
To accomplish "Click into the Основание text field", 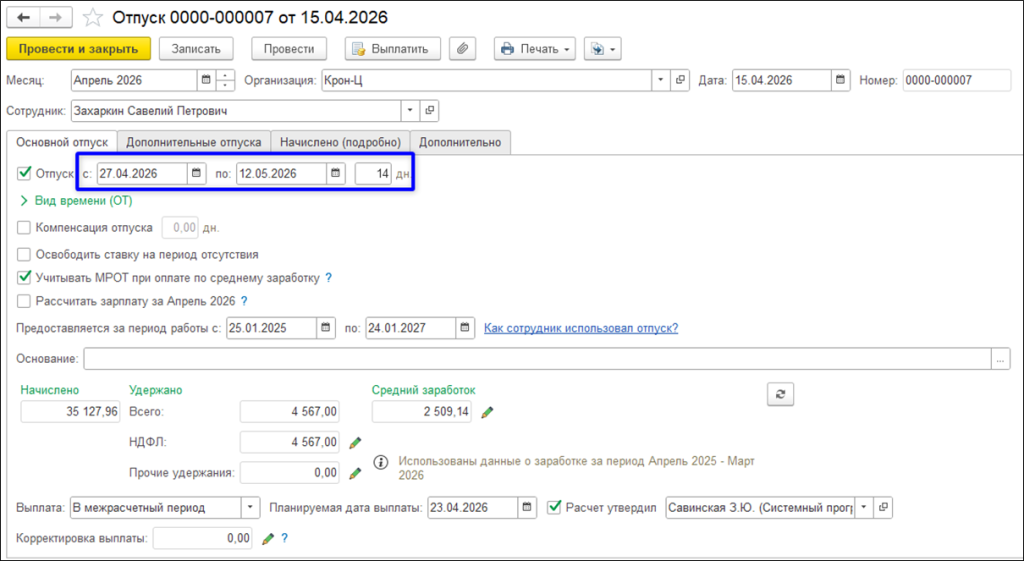I will [x=537, y=359].
